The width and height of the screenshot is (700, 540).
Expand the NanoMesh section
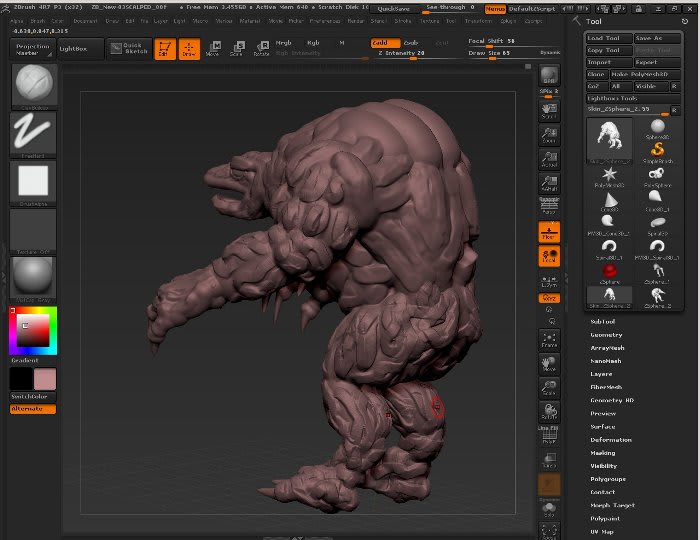click(606, 361)
